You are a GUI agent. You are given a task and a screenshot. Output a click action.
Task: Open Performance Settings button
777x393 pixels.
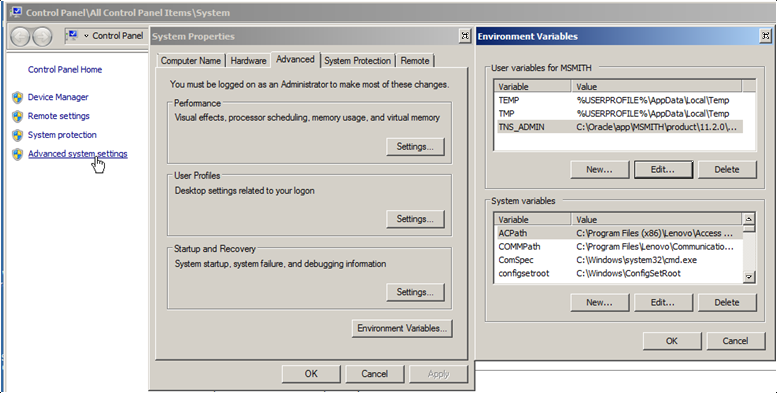415,147
